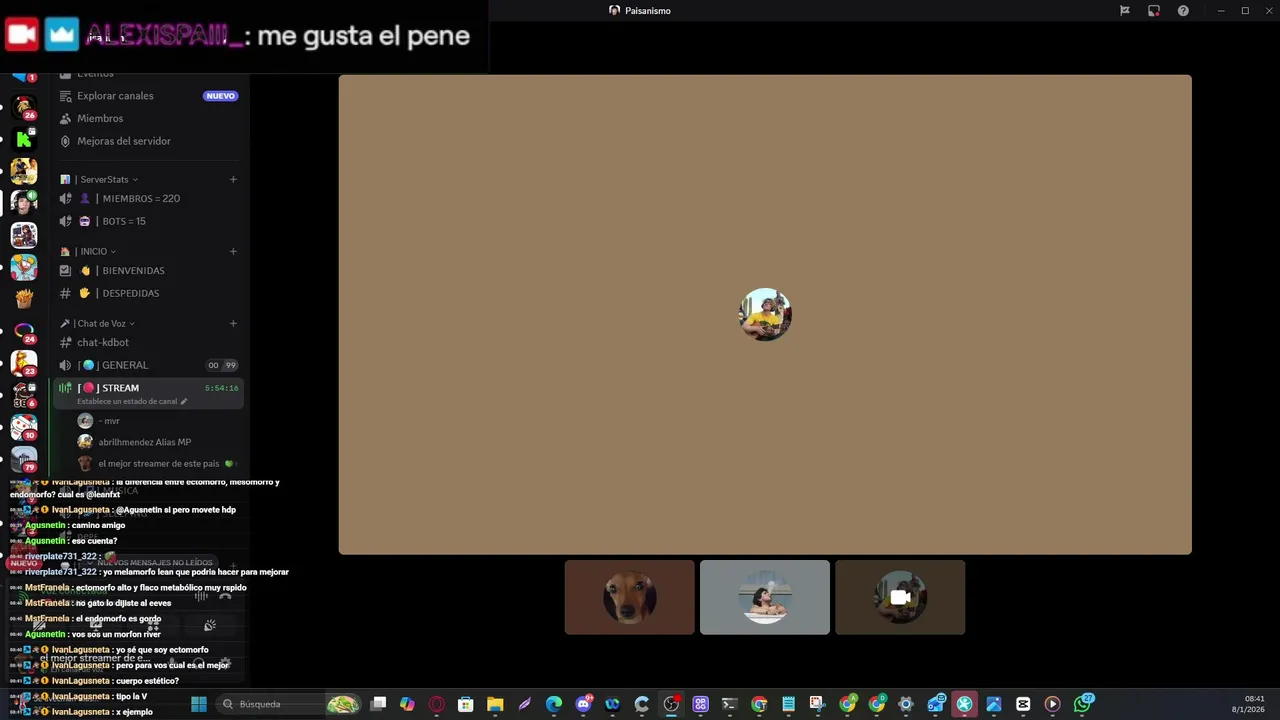Open the server with 10 badge
Viewport: 1280px width, 720px height.
coord(24,427)
